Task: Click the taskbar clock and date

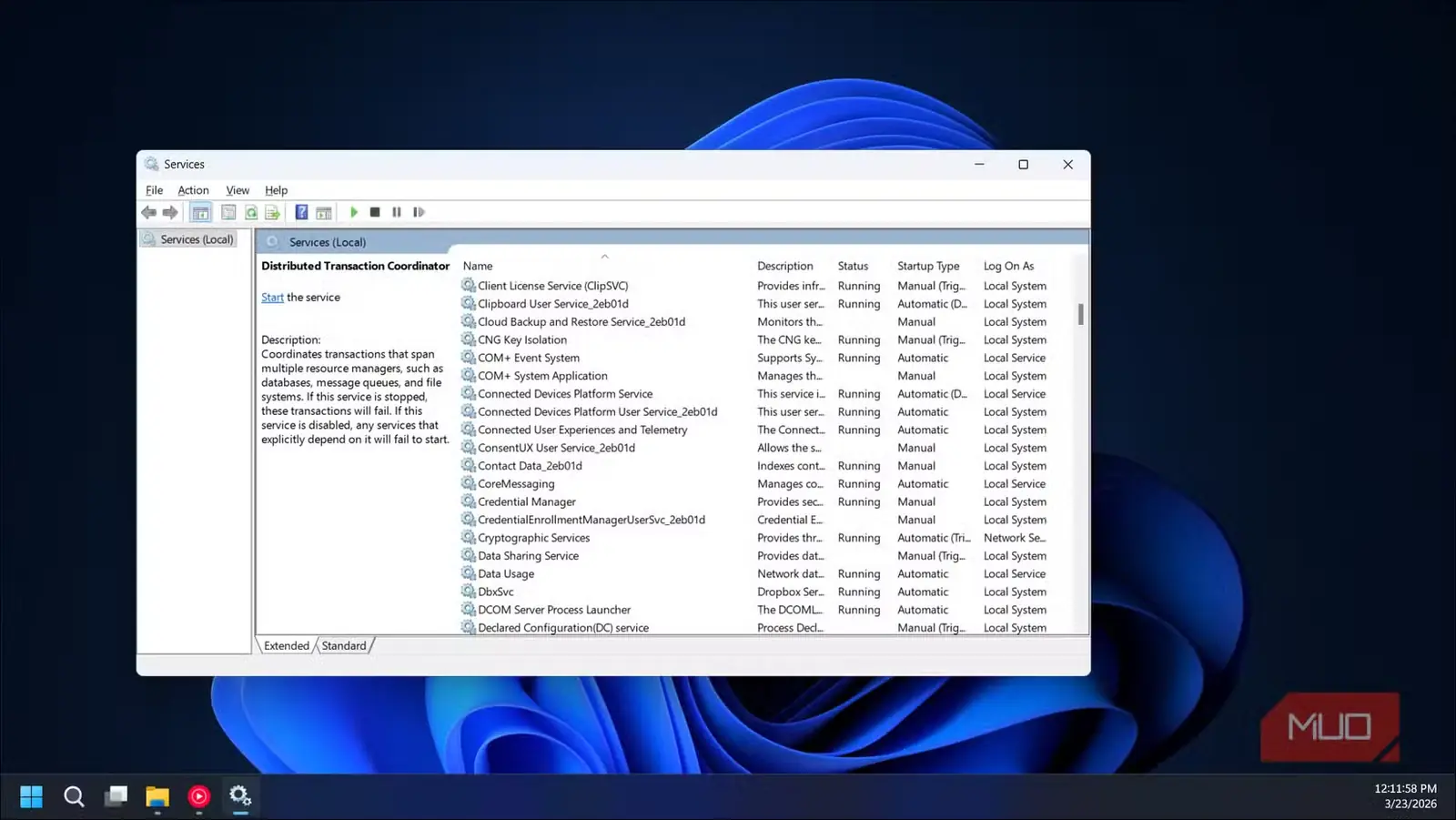Action: 1406,796
